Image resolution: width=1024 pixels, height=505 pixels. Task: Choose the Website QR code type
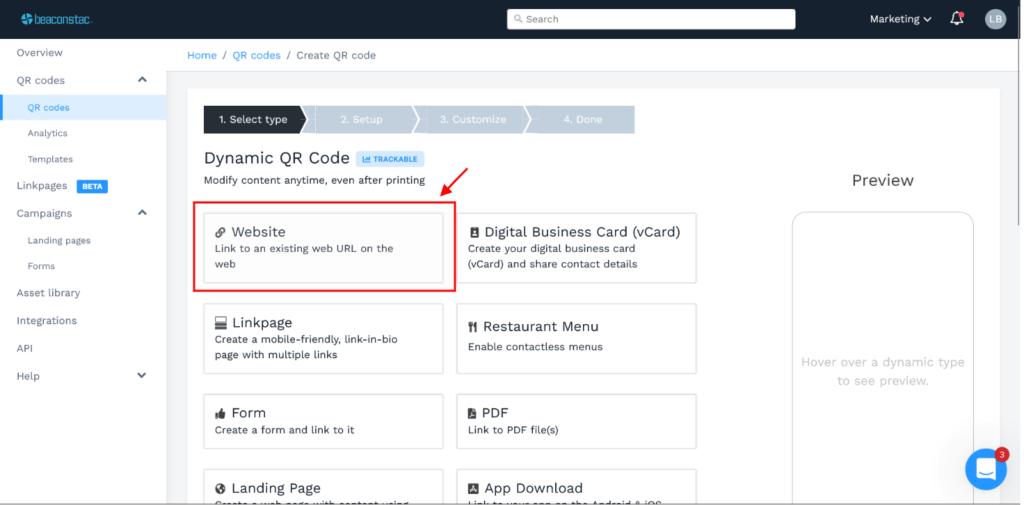(323, 248)
